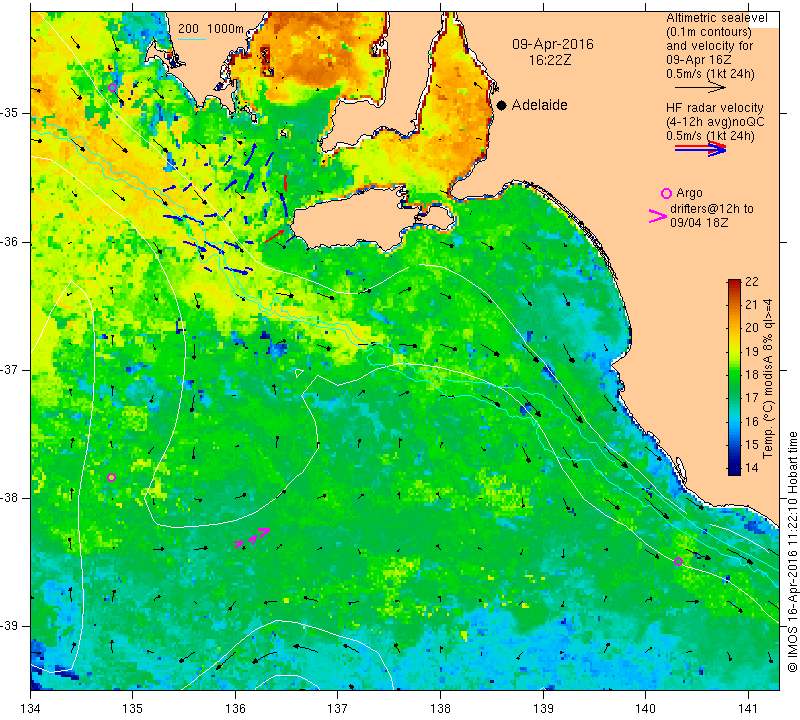Click the 139 longitude axis label
Viewport: 800px width, 720px height.
pos(543,708)
